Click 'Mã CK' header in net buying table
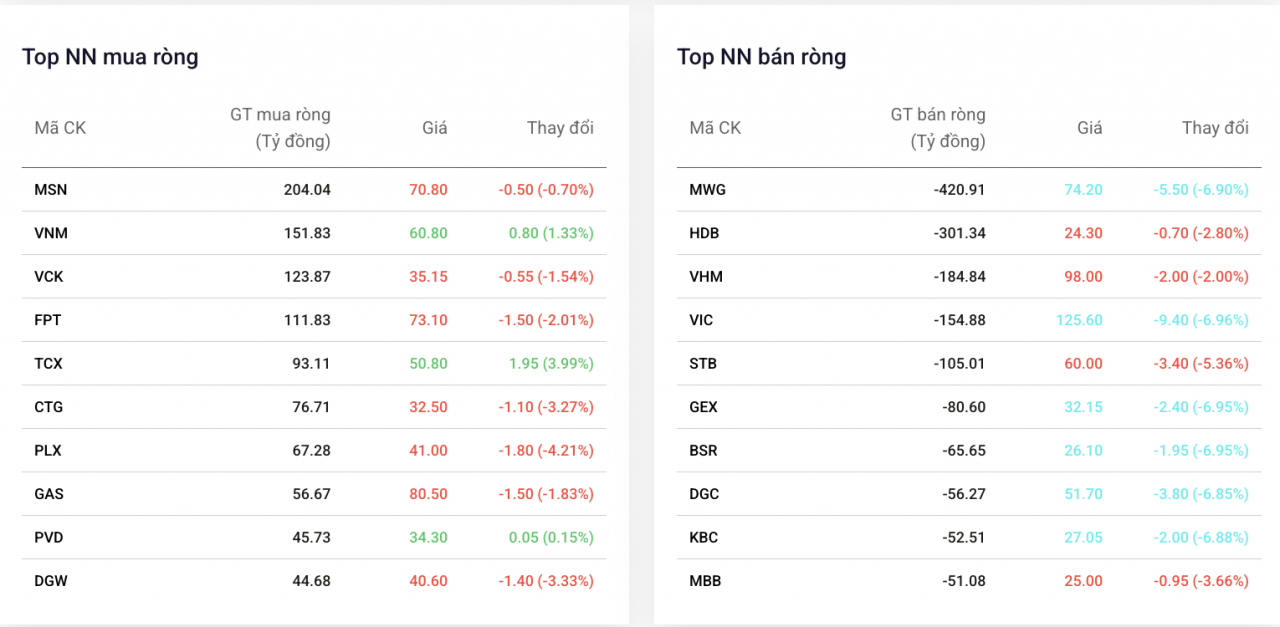 point(60,128)
